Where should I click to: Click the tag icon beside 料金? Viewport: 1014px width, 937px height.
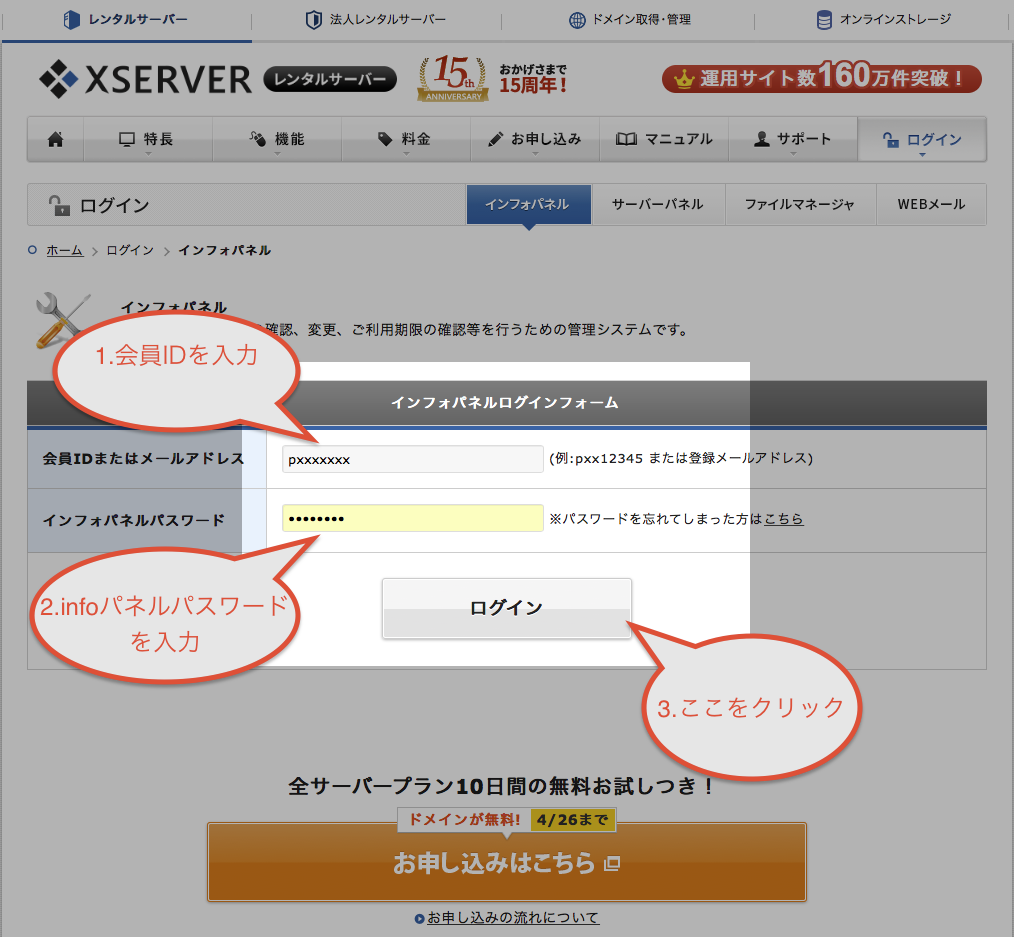(x=385, y=139)
